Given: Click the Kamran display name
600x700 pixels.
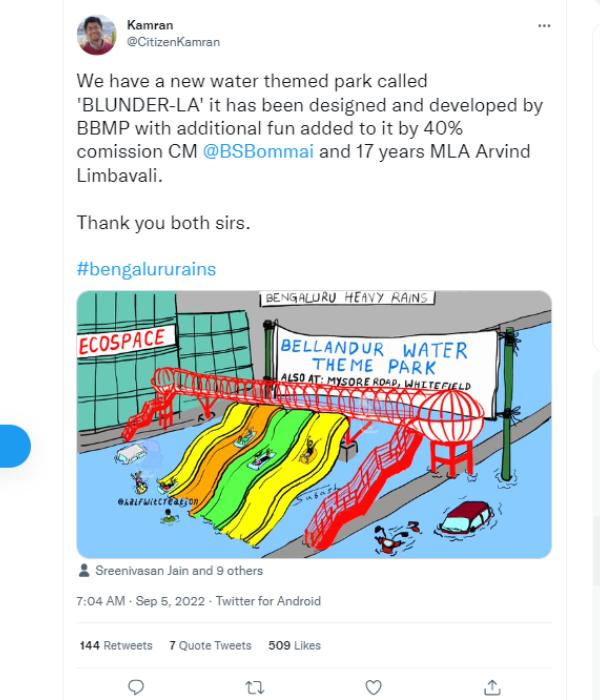Looking at the screenshot, I should (x=149, y=24).
